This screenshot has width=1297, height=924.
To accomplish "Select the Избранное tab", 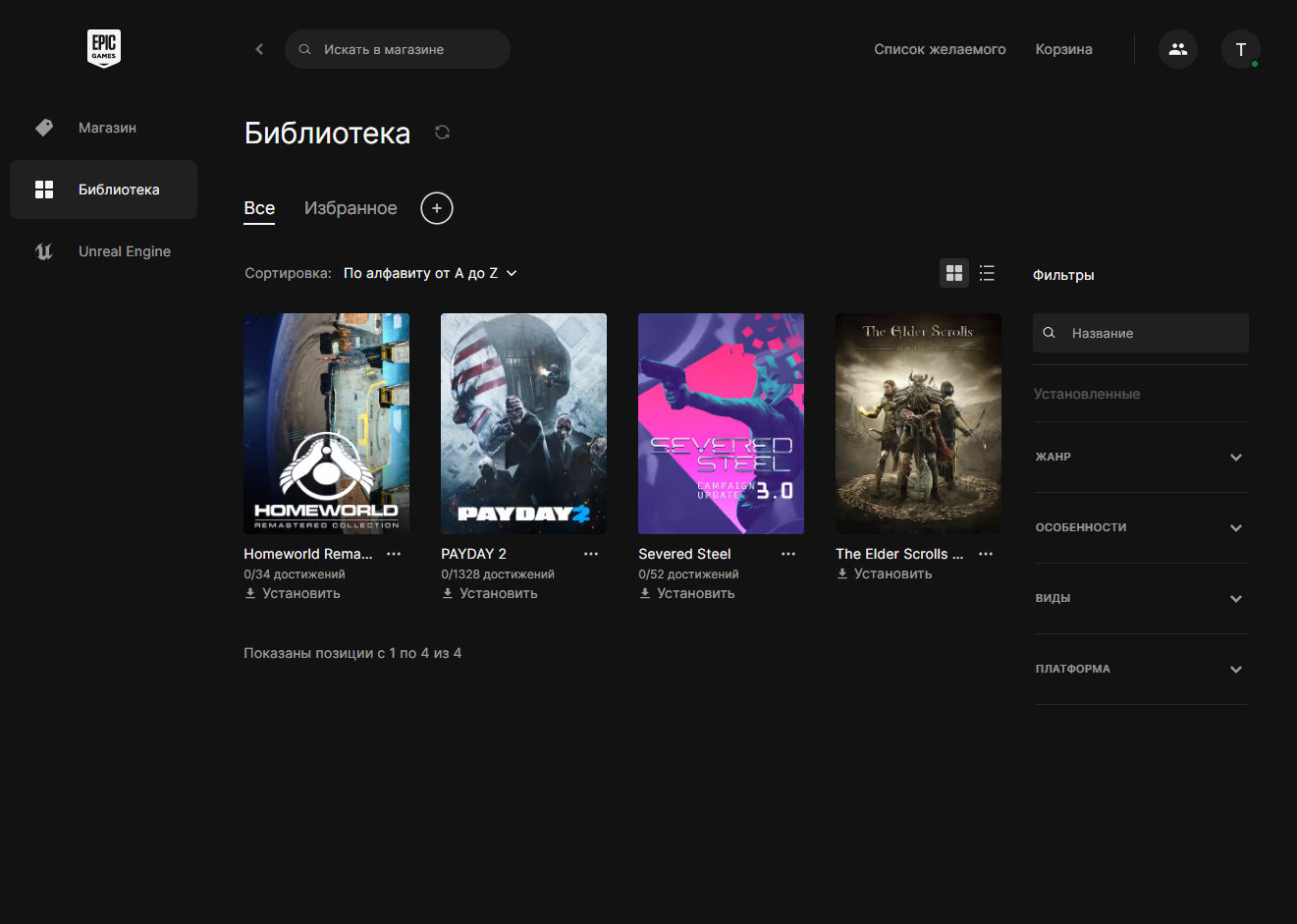I will [351, 208].
